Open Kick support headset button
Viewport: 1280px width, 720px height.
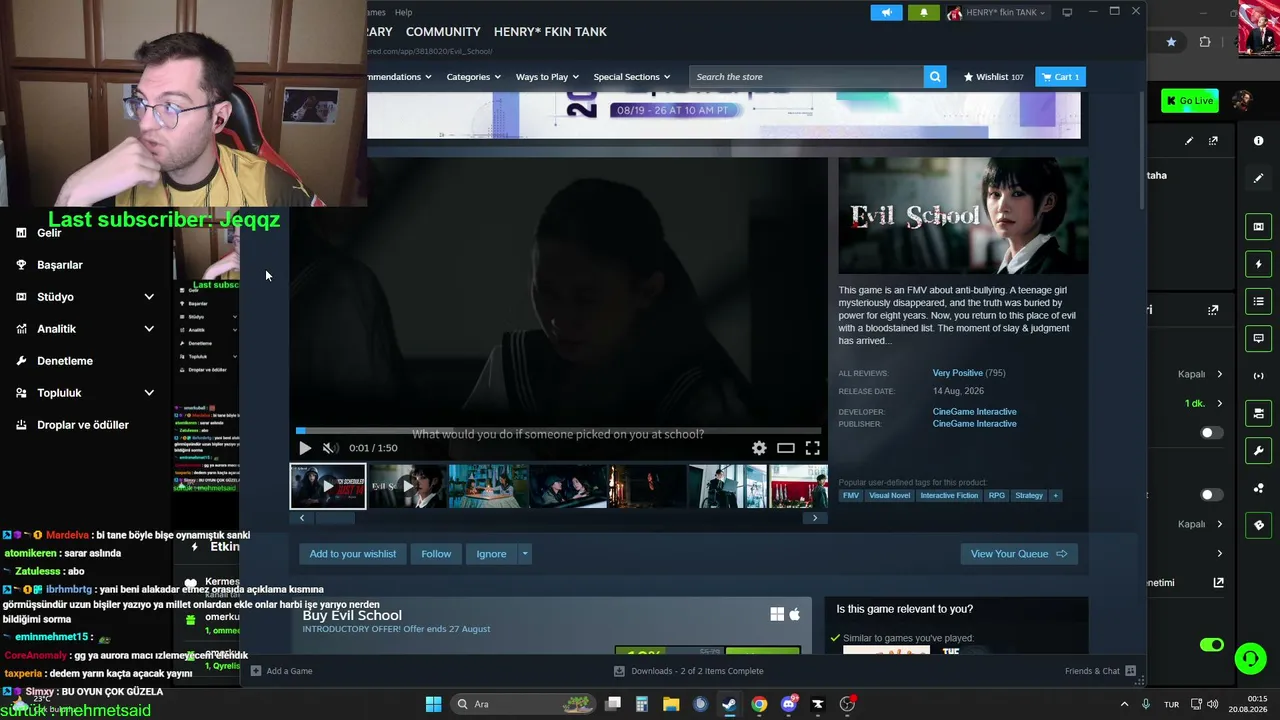(x=1250, y=658)
